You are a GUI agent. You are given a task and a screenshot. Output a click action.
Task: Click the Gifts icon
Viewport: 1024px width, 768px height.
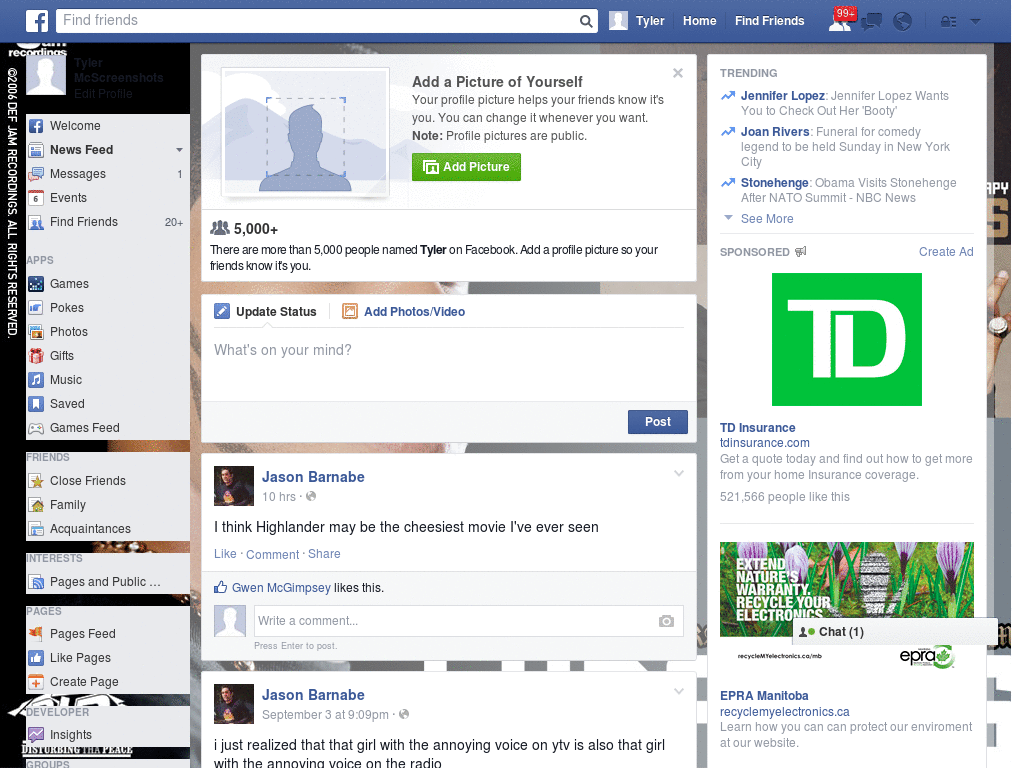(x=36, y=356)
